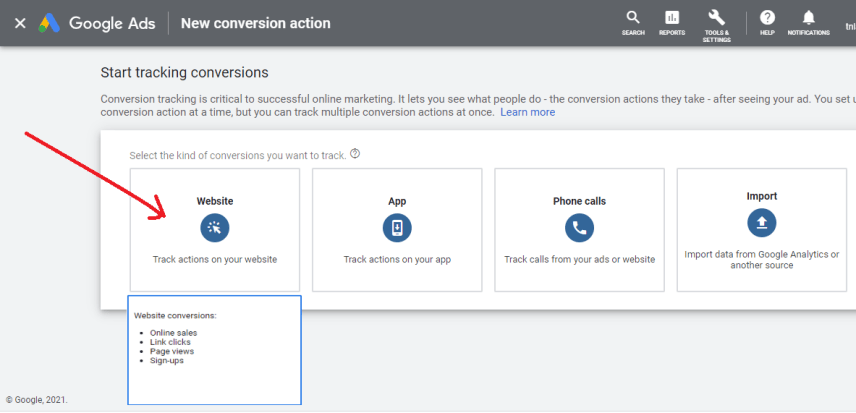Follow the Learn more link
The height and width of the screenshot is (413, 856).
pyautogui.click(x=527, y=113)
